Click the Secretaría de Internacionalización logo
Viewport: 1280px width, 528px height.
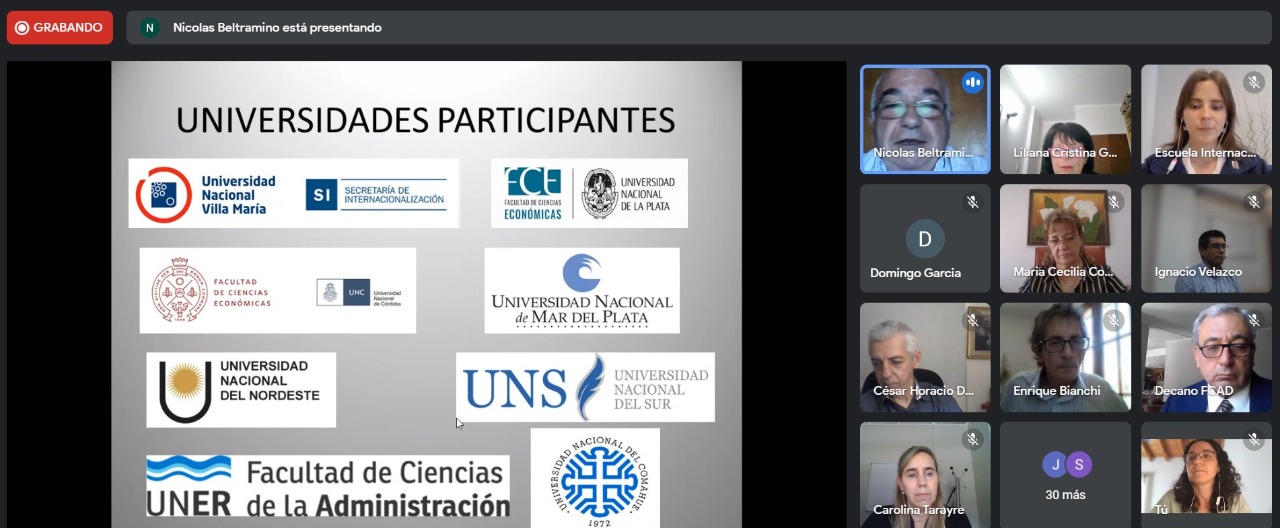377,195
